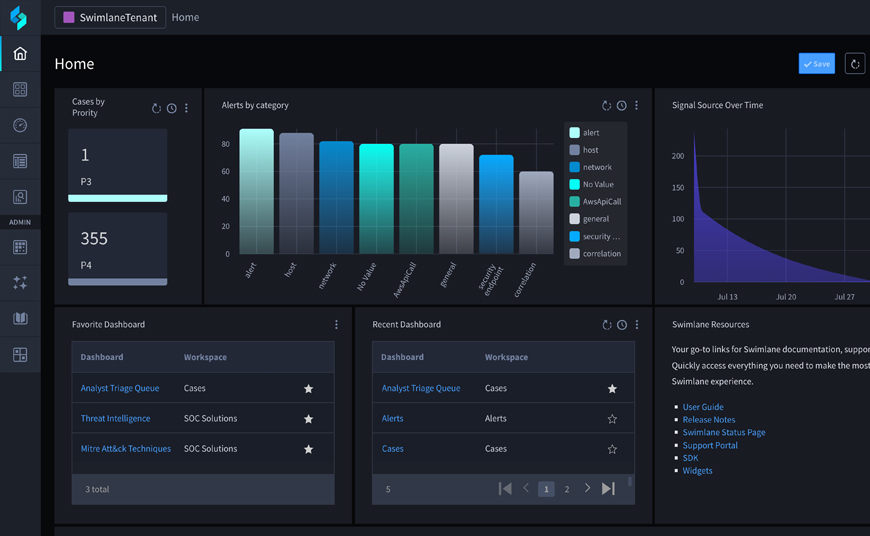Unfavorite Threat Intelligence dashboard star
This screenshot has width=870, height=536.
pyautogui.click(x=308, y=419)
